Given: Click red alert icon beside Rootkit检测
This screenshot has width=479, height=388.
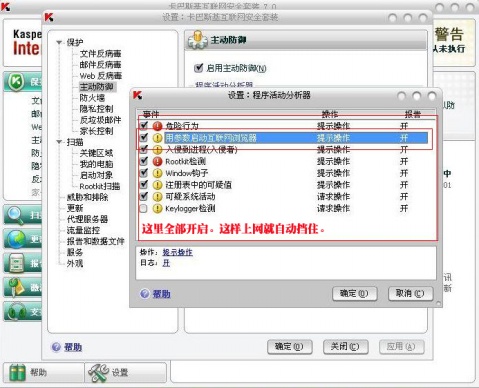Looking at the screenshot, I should coord(157,161).
